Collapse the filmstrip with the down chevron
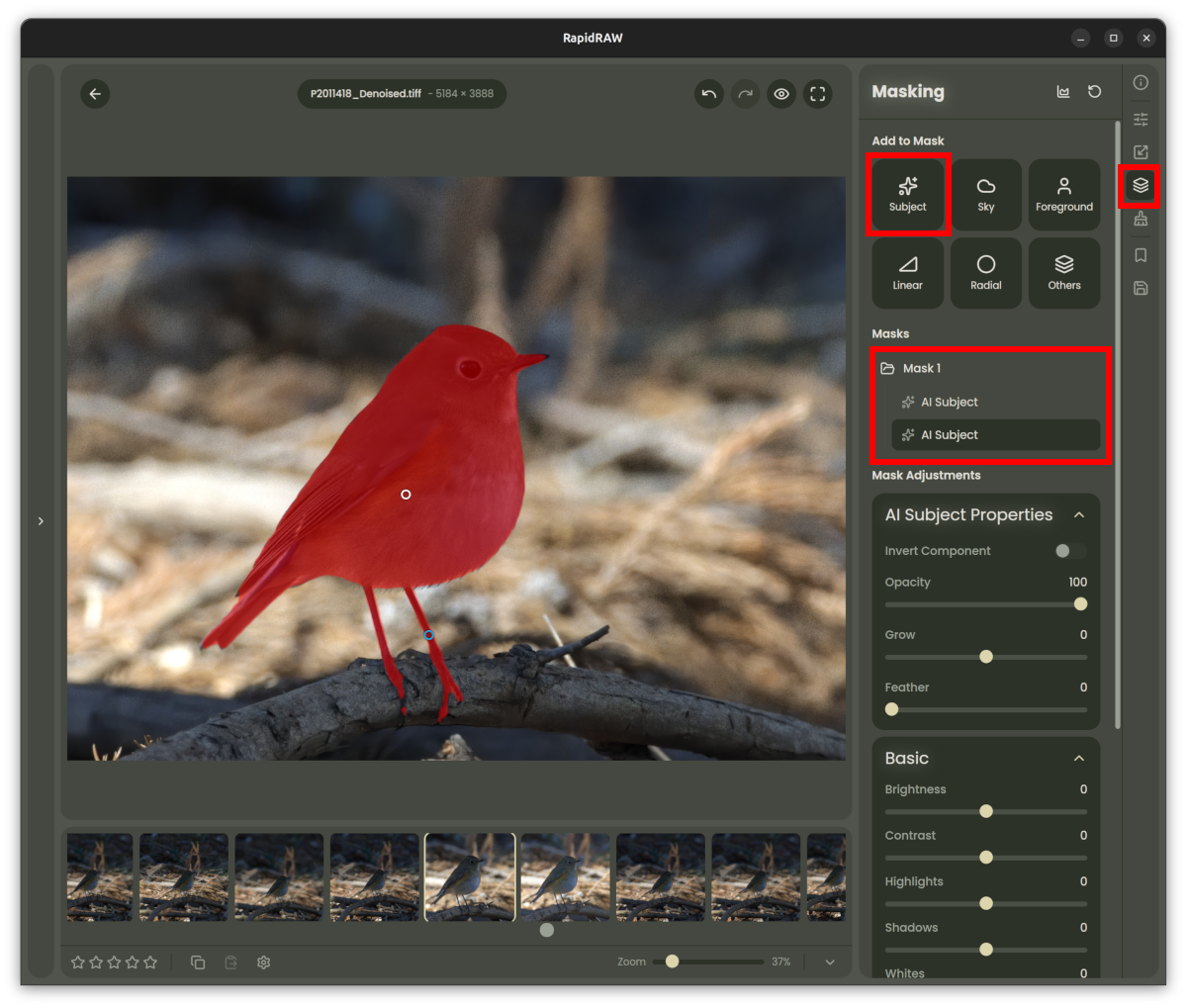Screen dimensions: 1187x1008 830,962
